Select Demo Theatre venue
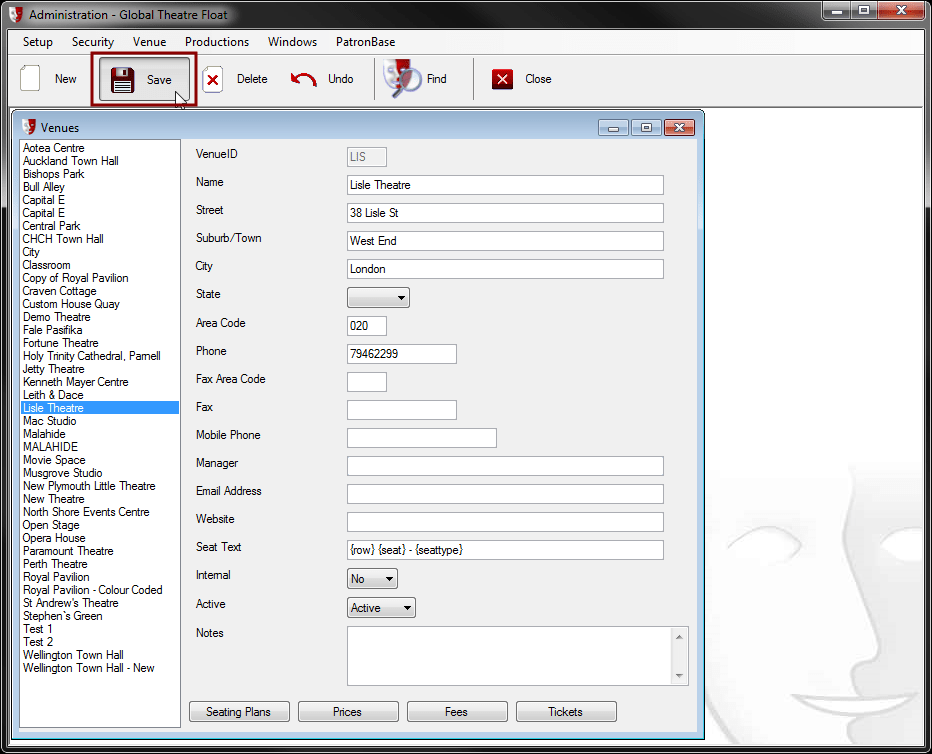Viewport: 932px width, 754px height. [x=56, y=317]
